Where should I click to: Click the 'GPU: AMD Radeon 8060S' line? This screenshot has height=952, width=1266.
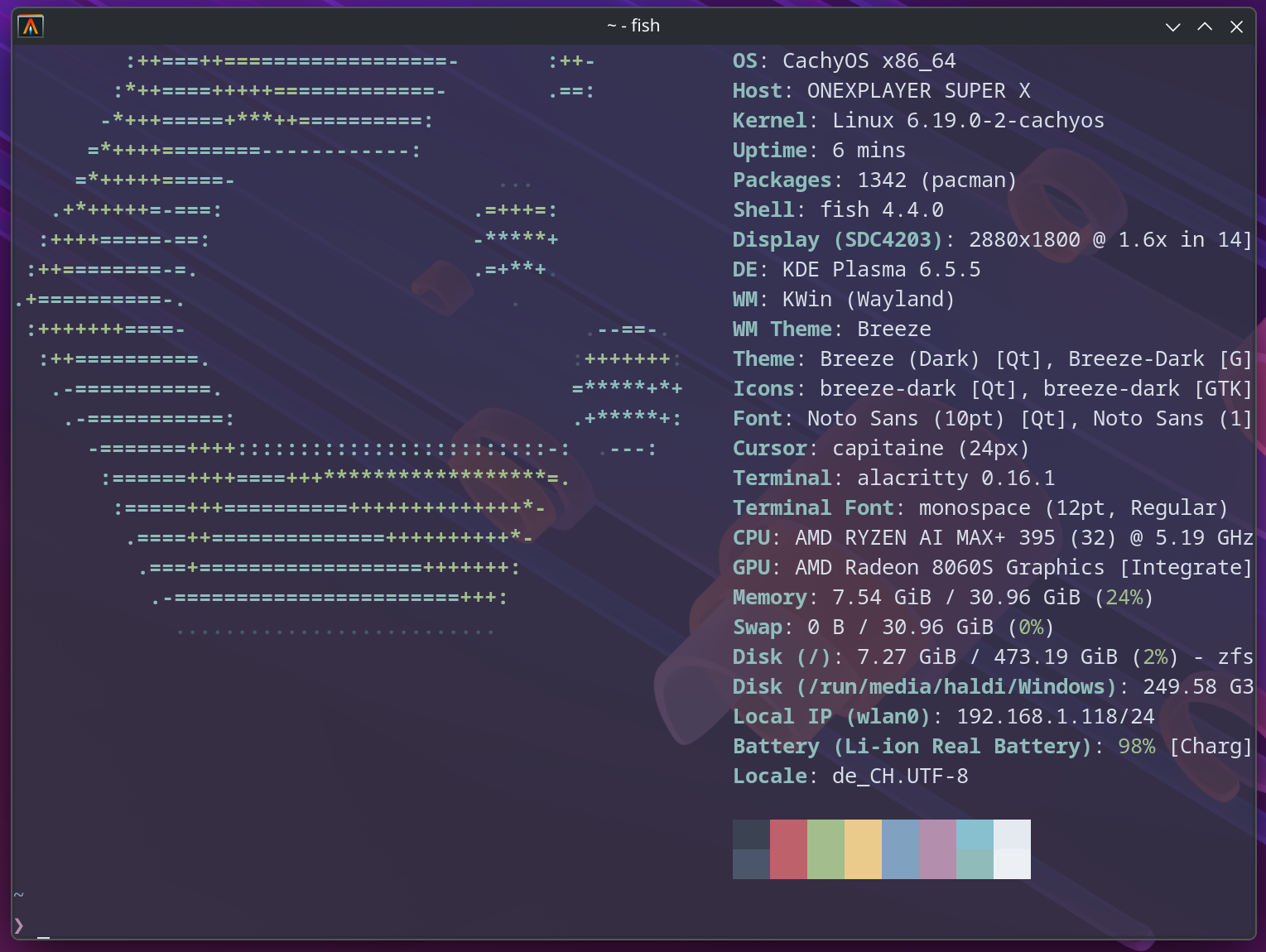[993, 568]
